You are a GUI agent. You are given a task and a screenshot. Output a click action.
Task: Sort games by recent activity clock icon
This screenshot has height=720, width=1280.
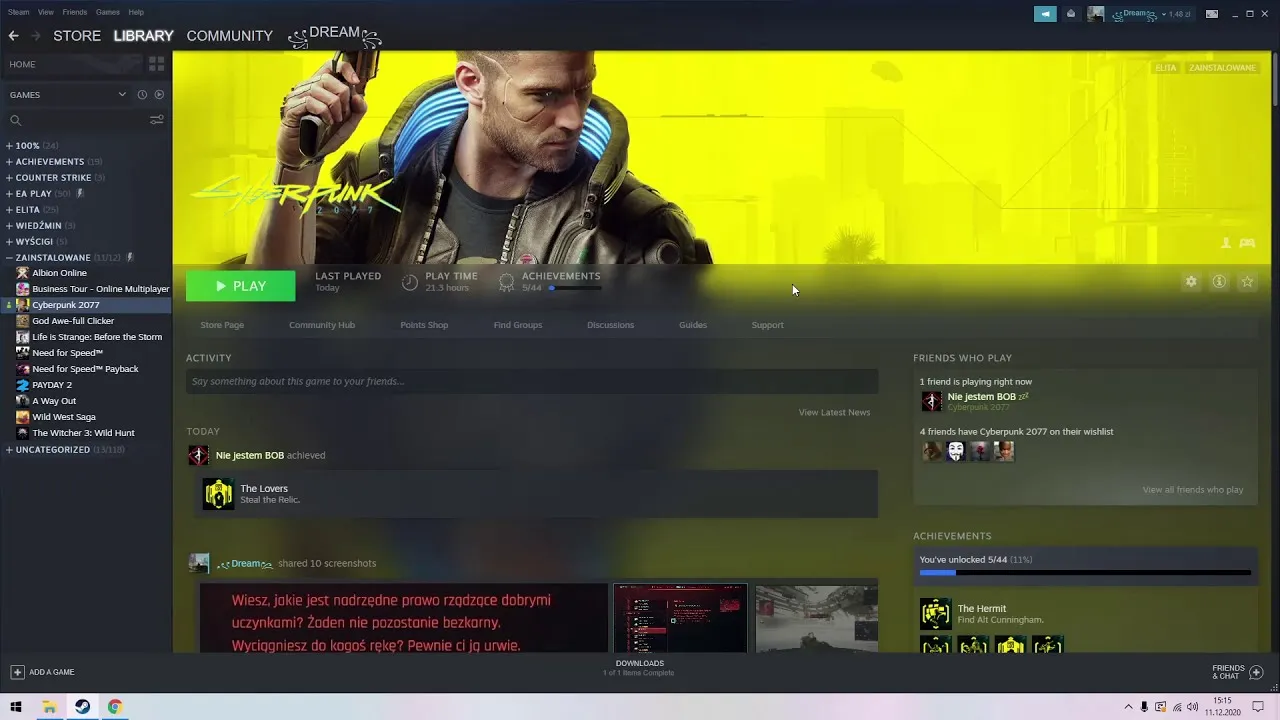(142, 95)
